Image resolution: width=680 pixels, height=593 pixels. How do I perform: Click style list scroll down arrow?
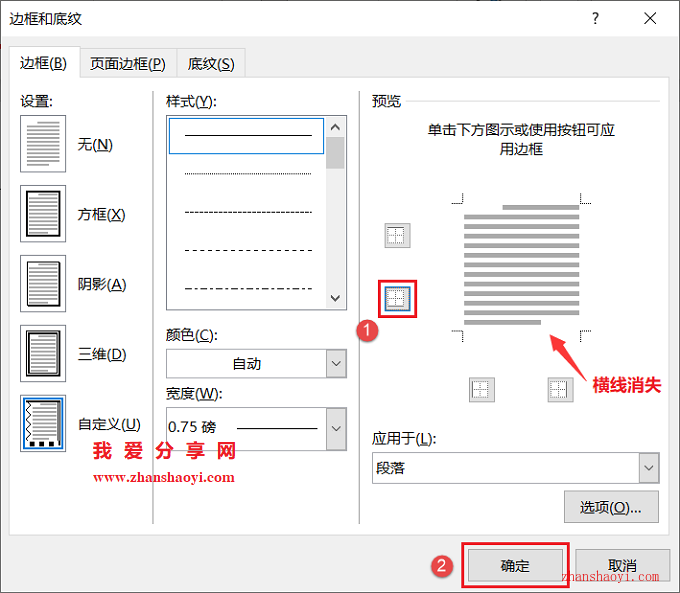tap(335, 298)
